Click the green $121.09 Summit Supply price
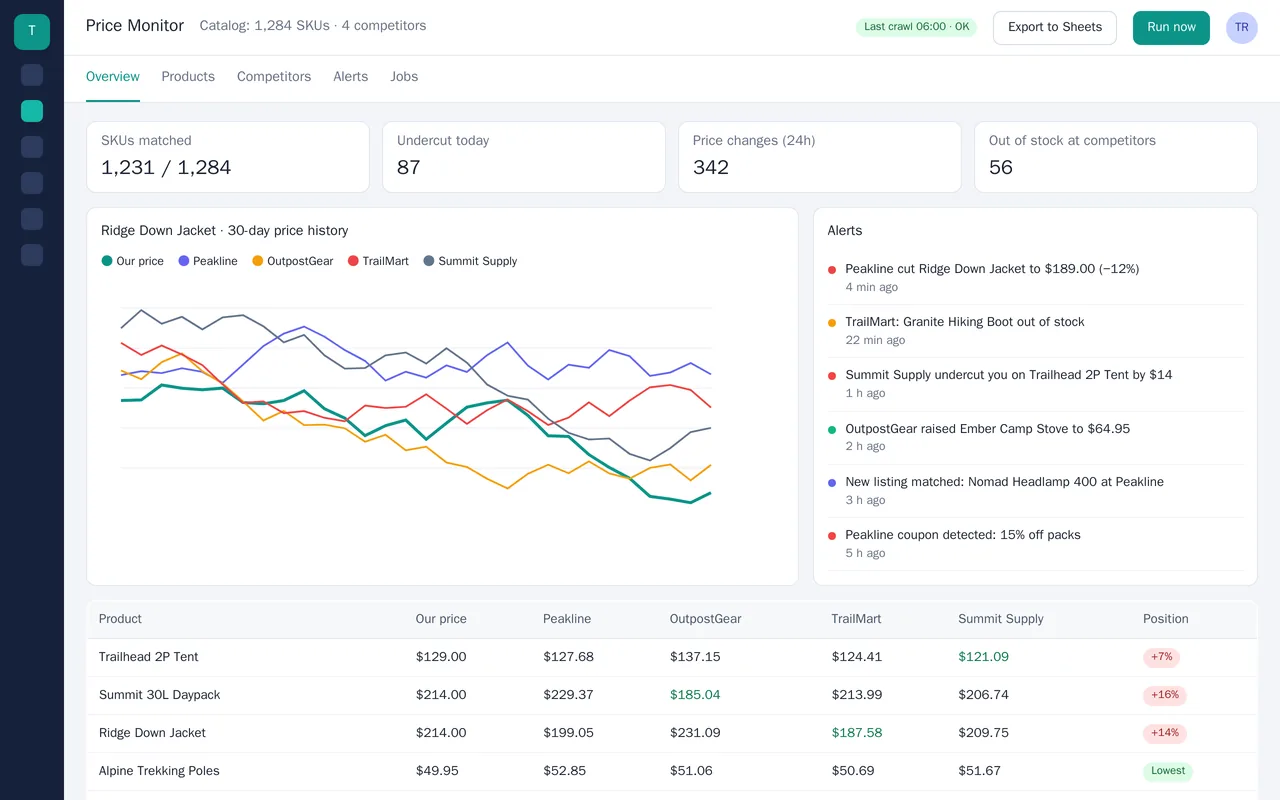 [983, 657]
